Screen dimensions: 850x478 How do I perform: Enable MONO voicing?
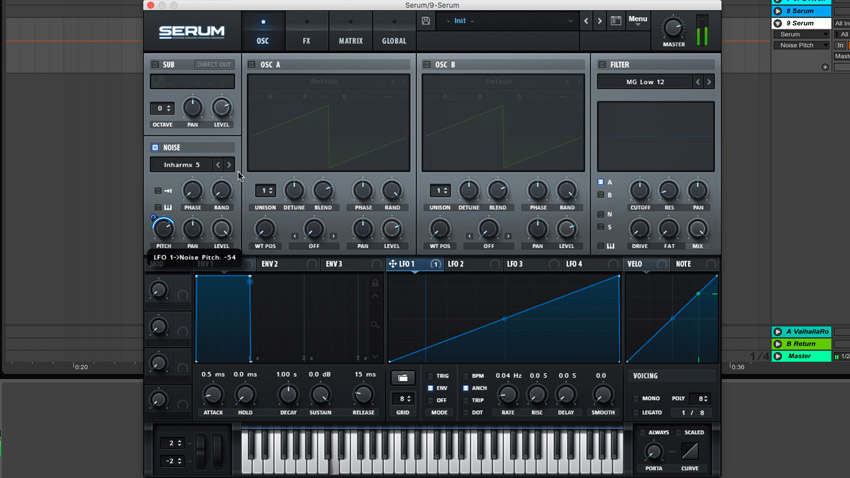636,398
